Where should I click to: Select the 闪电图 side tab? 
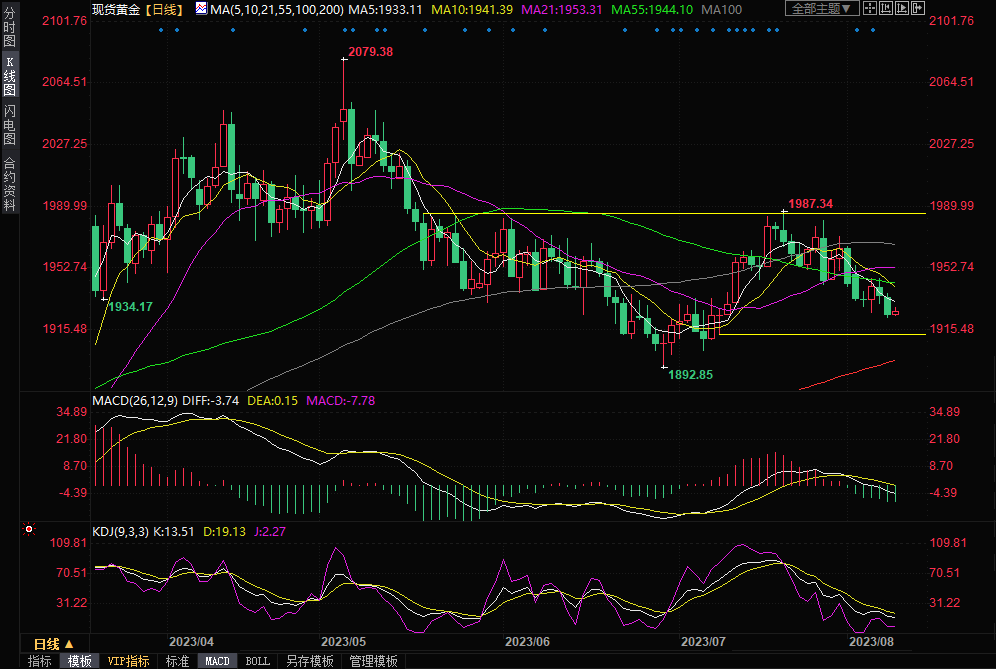tap(9, 123)
